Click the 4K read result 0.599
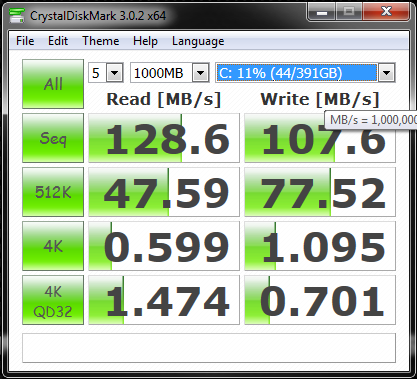417x379 pixels. coord(164,246)
